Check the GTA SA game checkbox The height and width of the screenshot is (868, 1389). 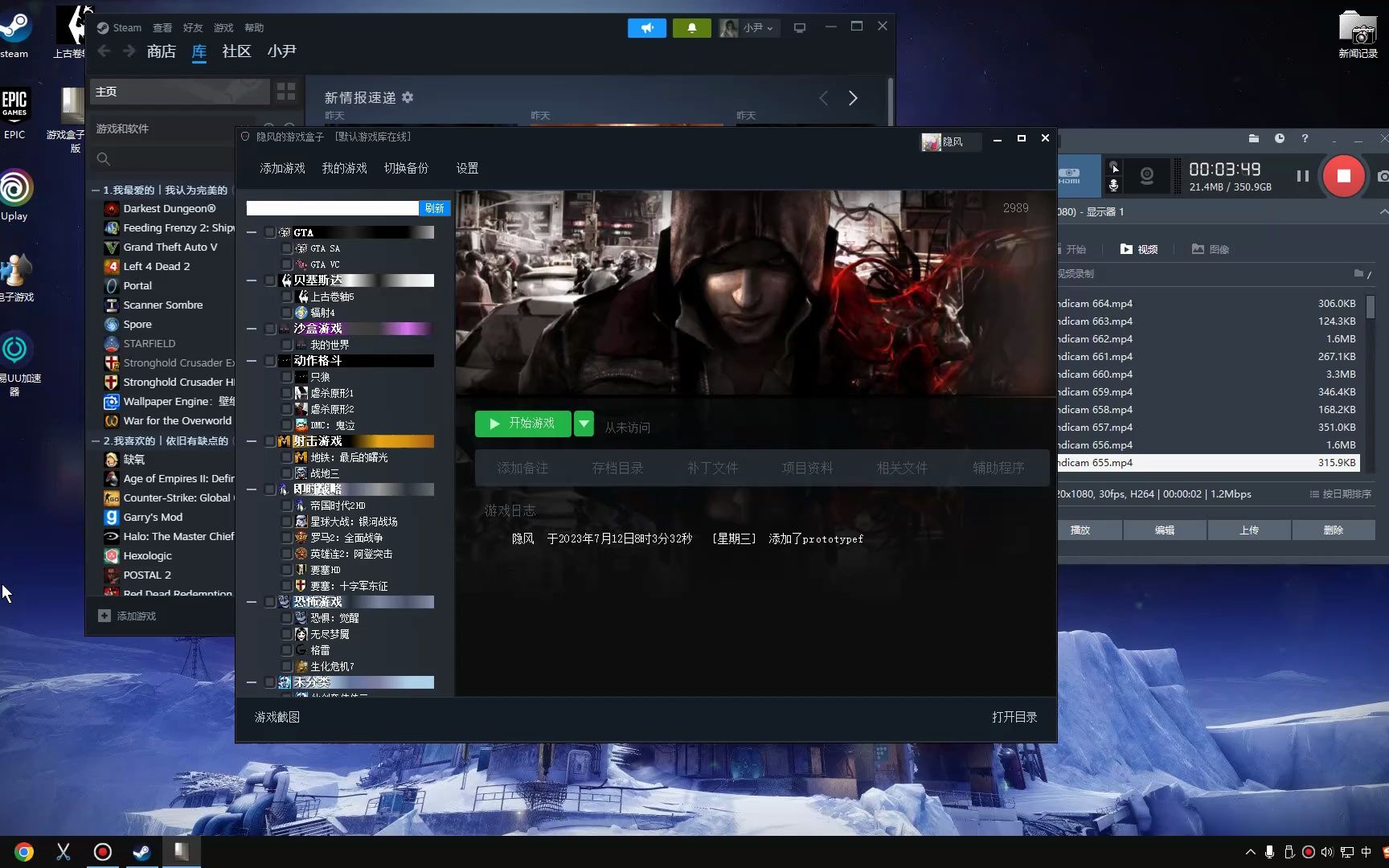click(x=287, y=248)
